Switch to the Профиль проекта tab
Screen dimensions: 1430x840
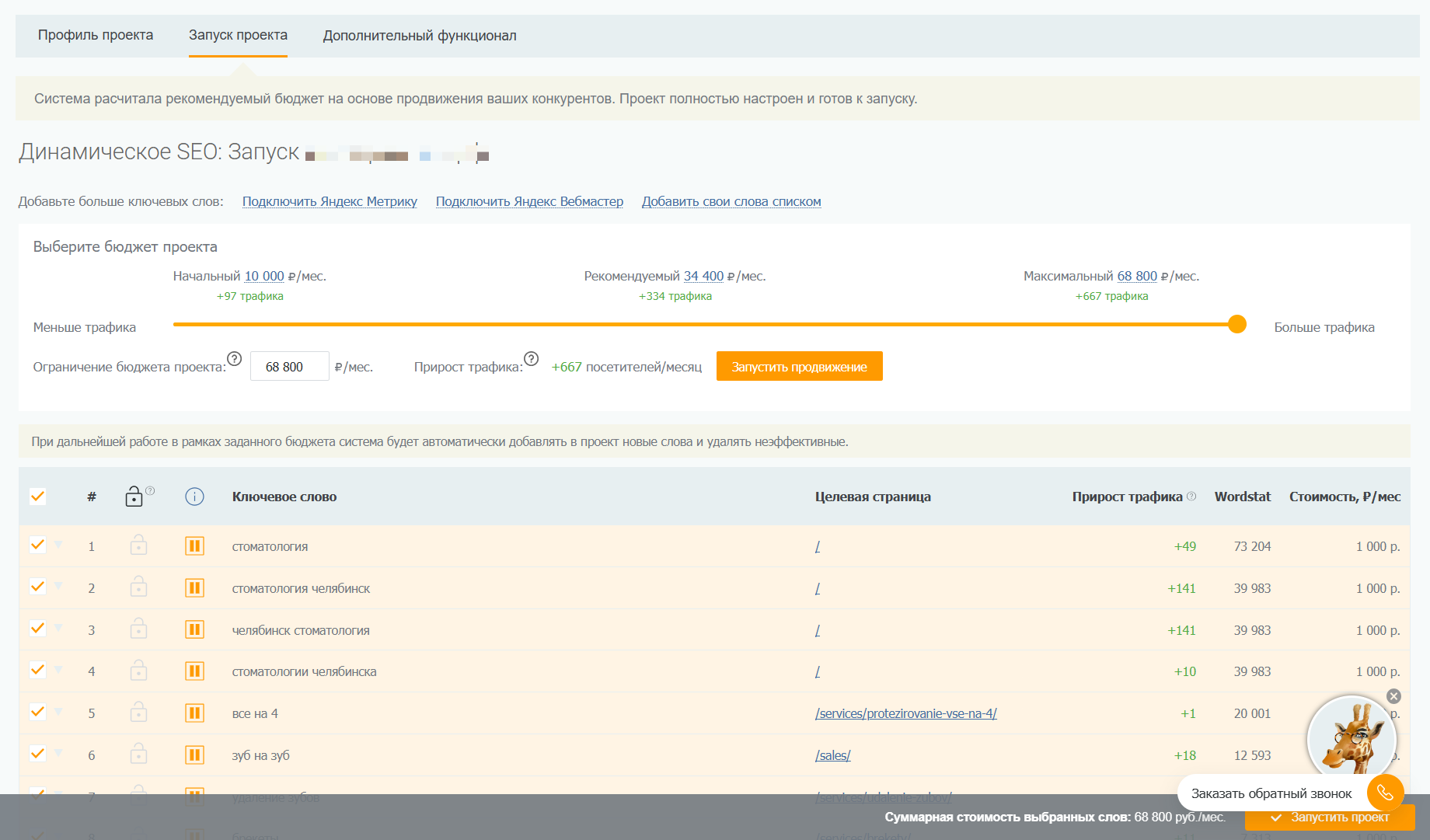click(x=96, y=36)
